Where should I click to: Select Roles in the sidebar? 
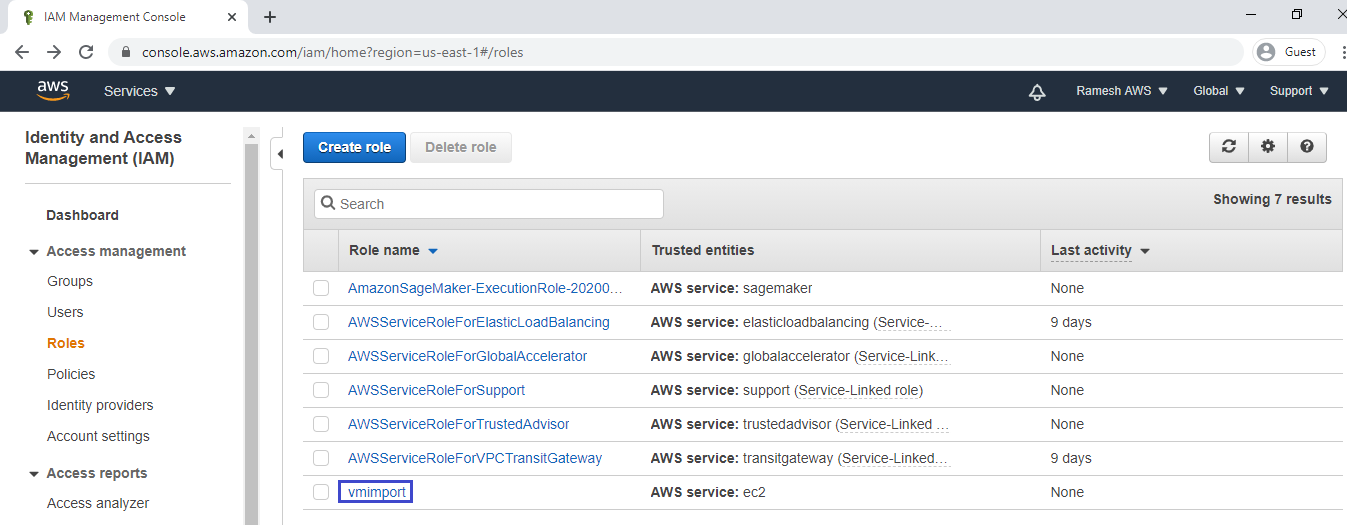(66, 343)
